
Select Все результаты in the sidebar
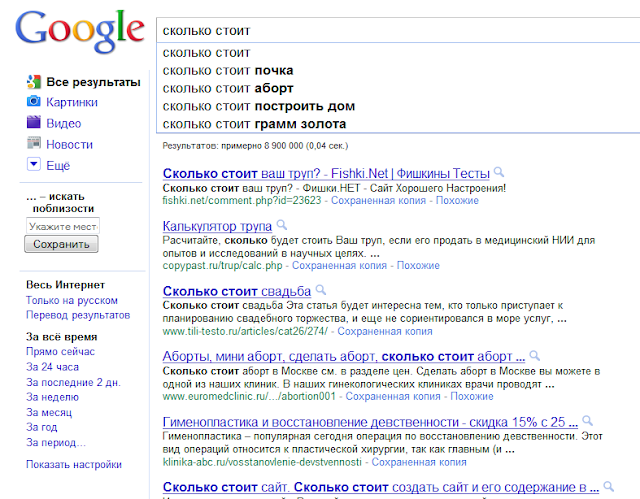(93, 82)
